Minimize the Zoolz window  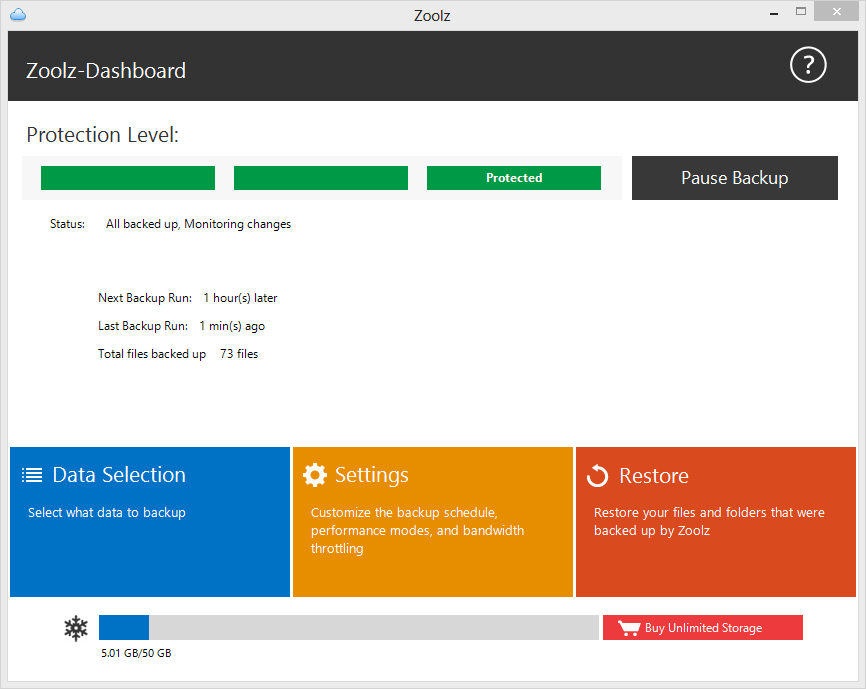(x=774, y=12)
